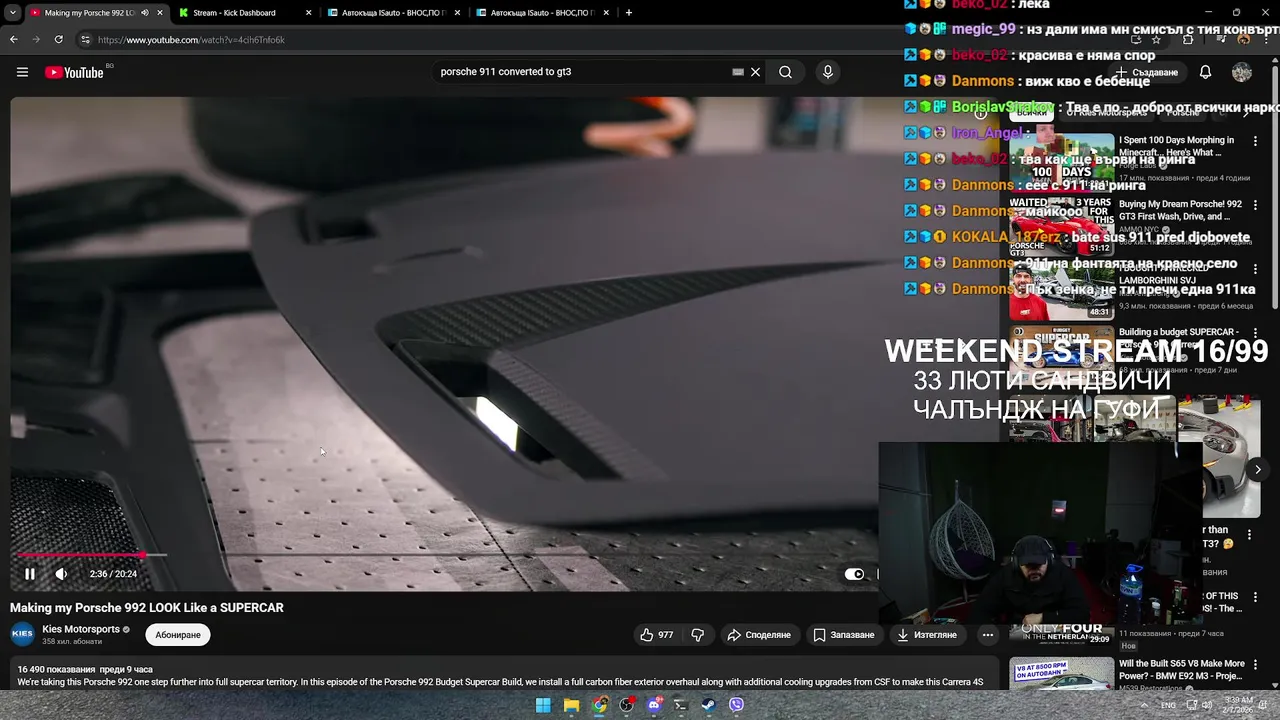Open the three-dot more actions under the video
This screenshot has height=720, width=1280.
tap(988, 635)
